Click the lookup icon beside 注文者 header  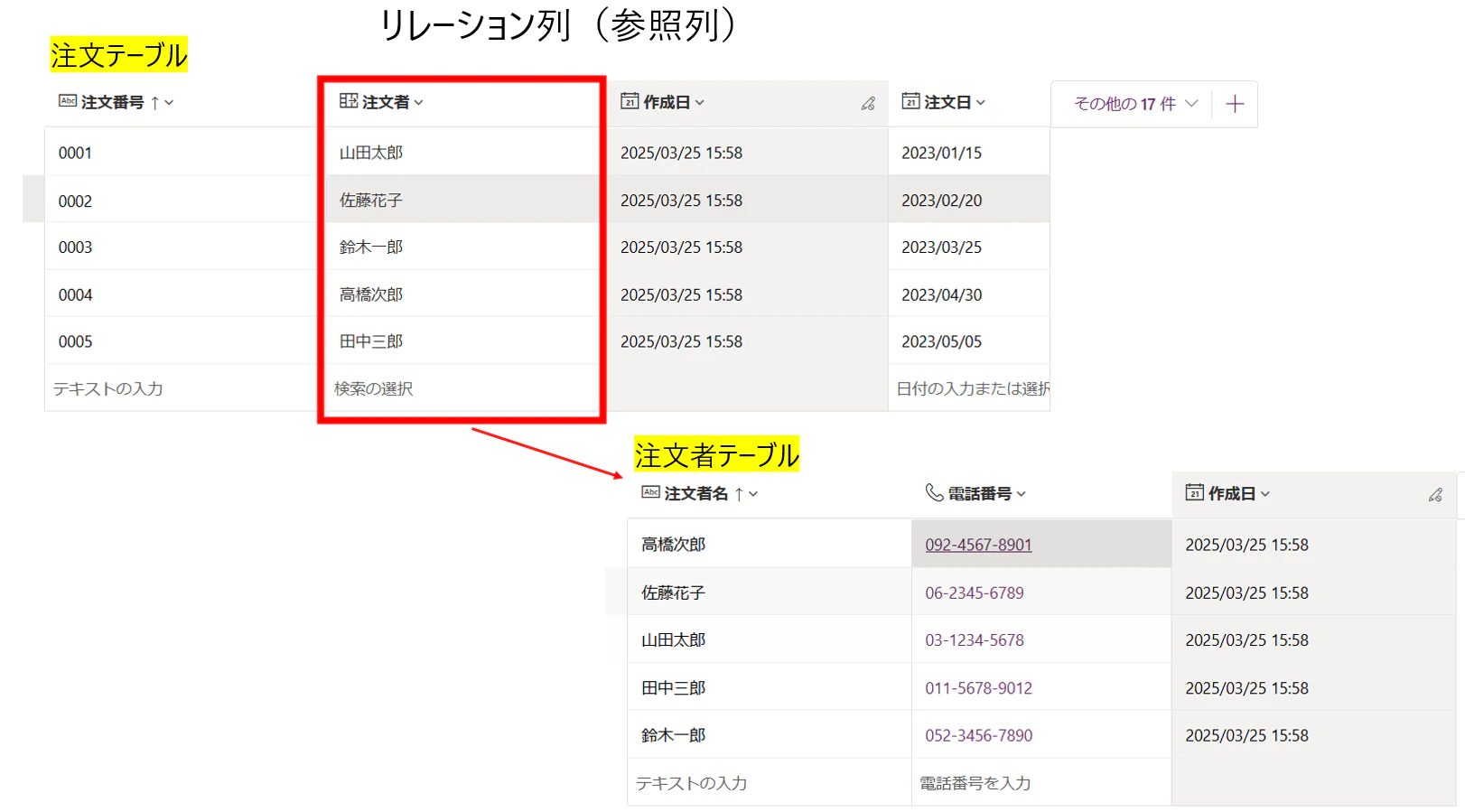349,101
